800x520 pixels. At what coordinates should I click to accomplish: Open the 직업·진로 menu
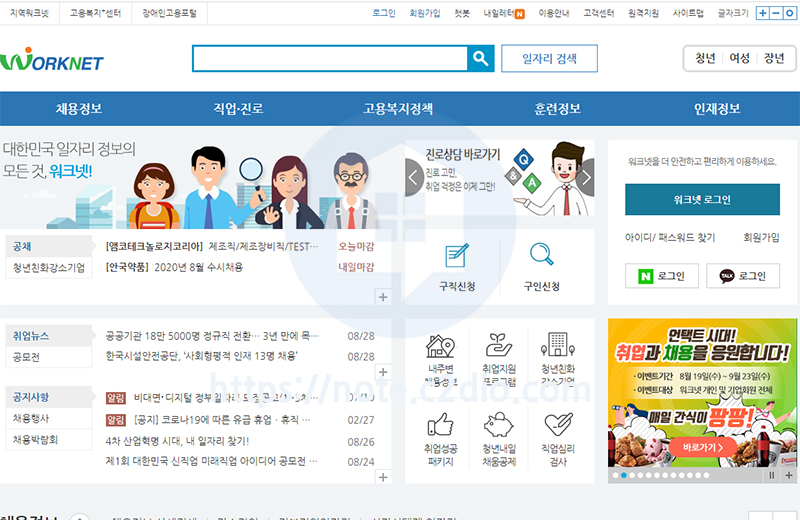click(238, 109)
